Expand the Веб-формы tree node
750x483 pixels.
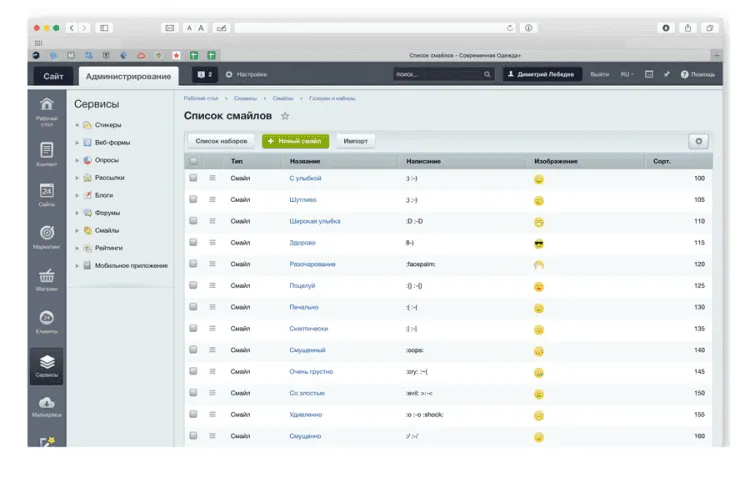[77, 143]
